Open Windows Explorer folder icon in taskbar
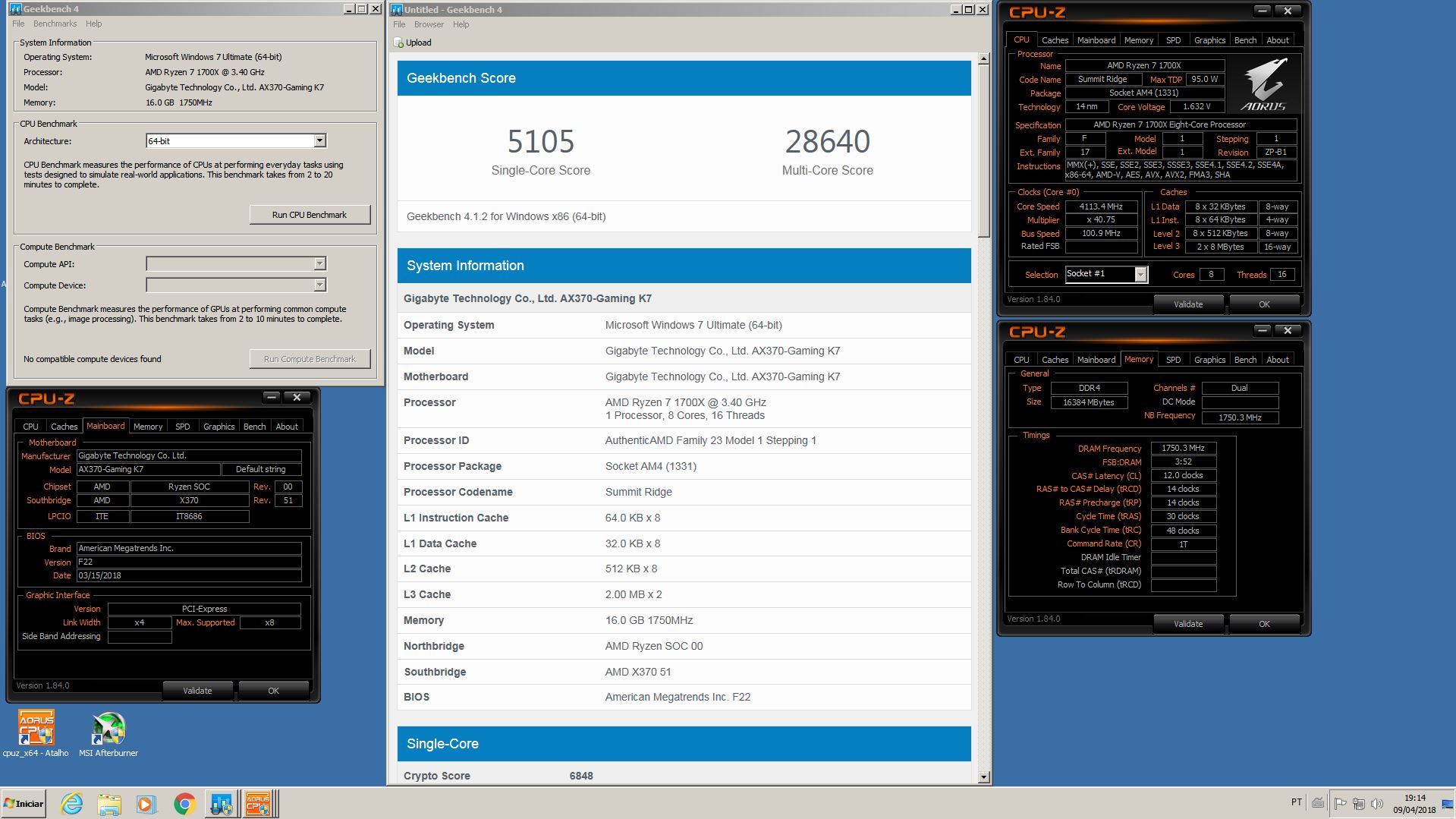 109,804
